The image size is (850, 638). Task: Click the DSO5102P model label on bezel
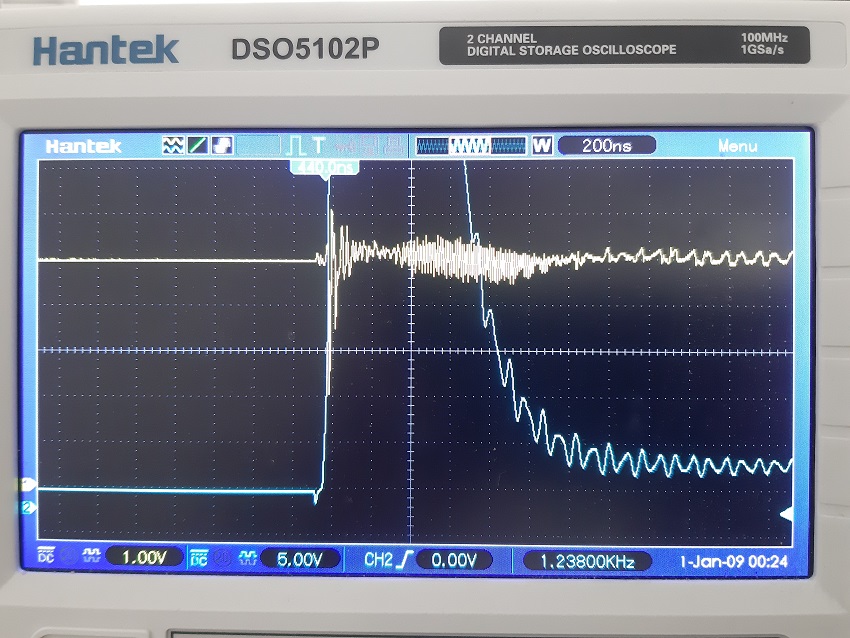click(x=305, y=49)
